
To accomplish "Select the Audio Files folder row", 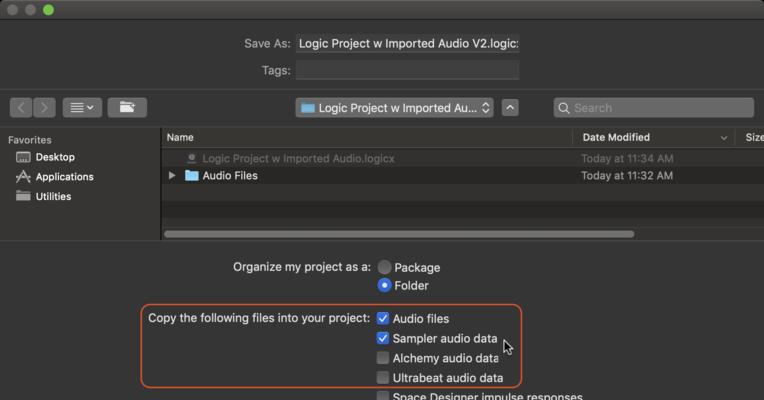I will pos(463,175).
